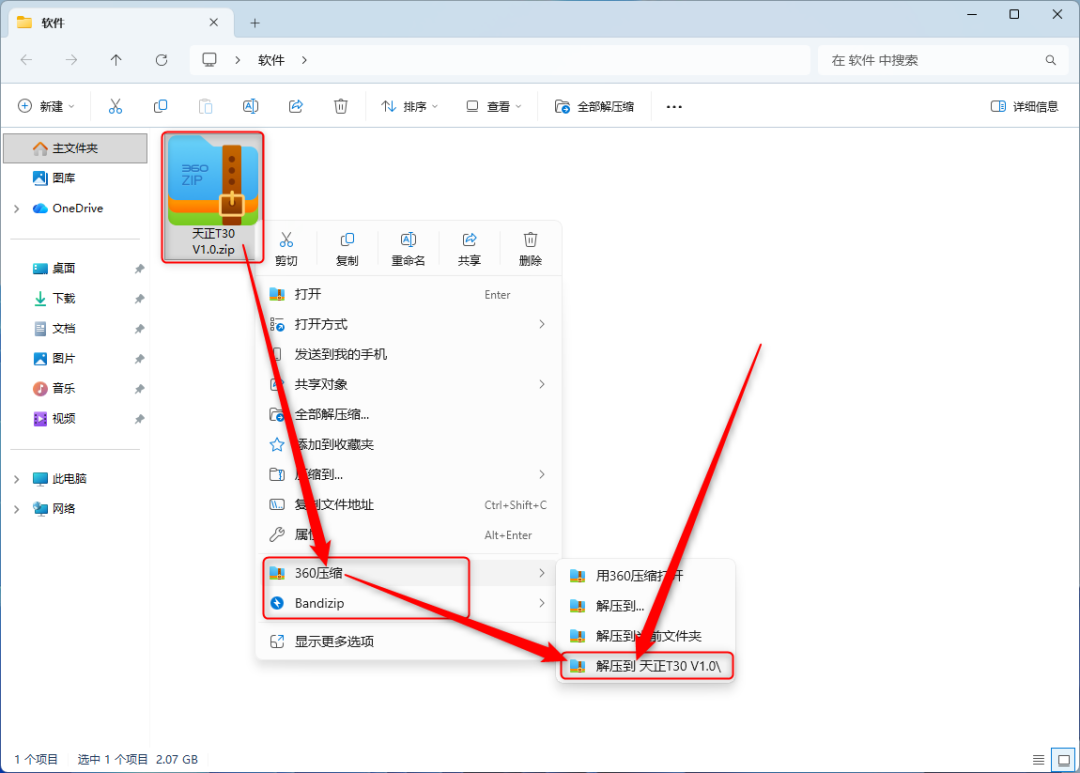Choose 解压到 天正T30 V1.0\ submenu item
Viewport: 1080px width, 773px height.
[646, 666]
